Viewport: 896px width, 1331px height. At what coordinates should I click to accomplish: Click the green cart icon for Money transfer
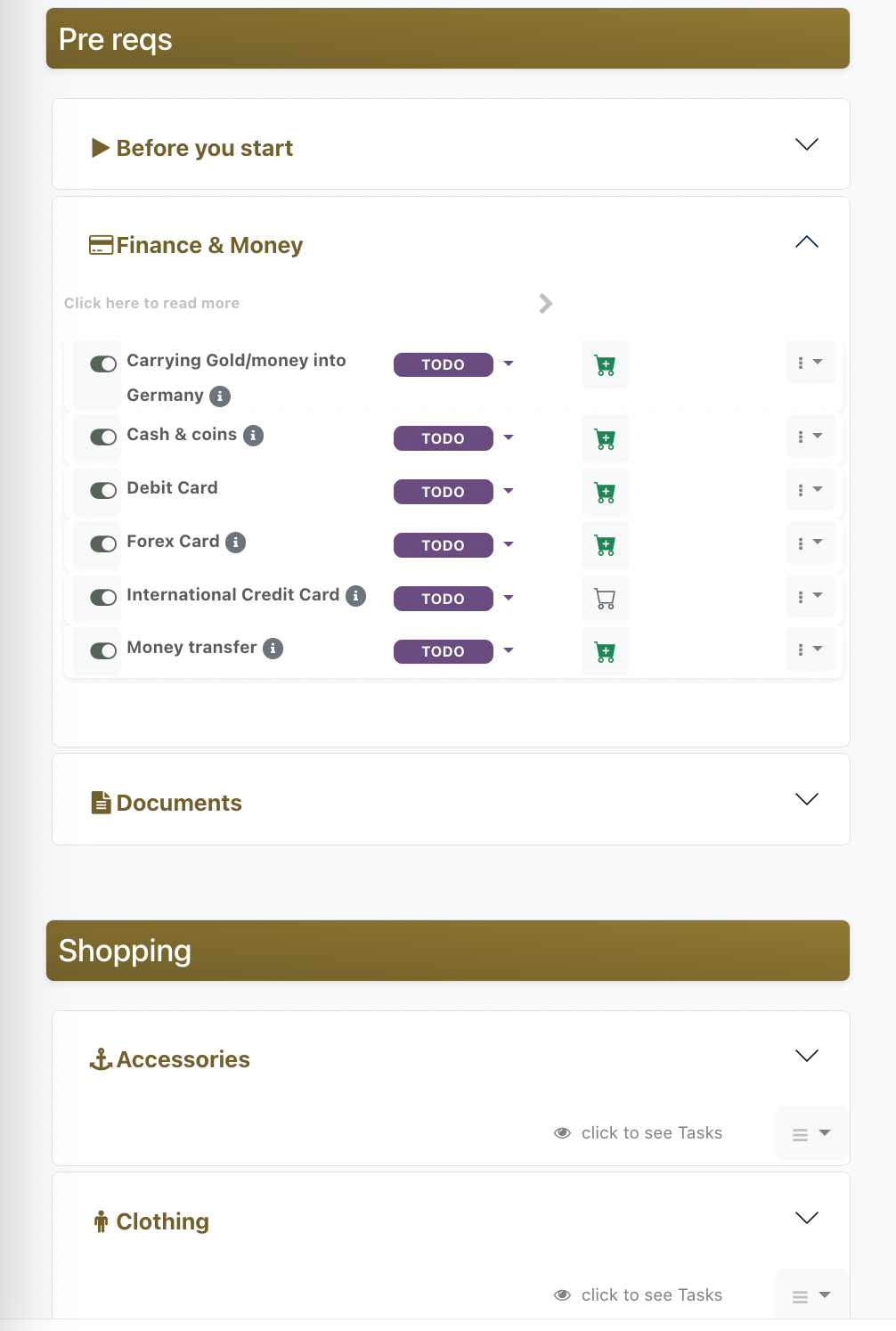coord(605,651)
